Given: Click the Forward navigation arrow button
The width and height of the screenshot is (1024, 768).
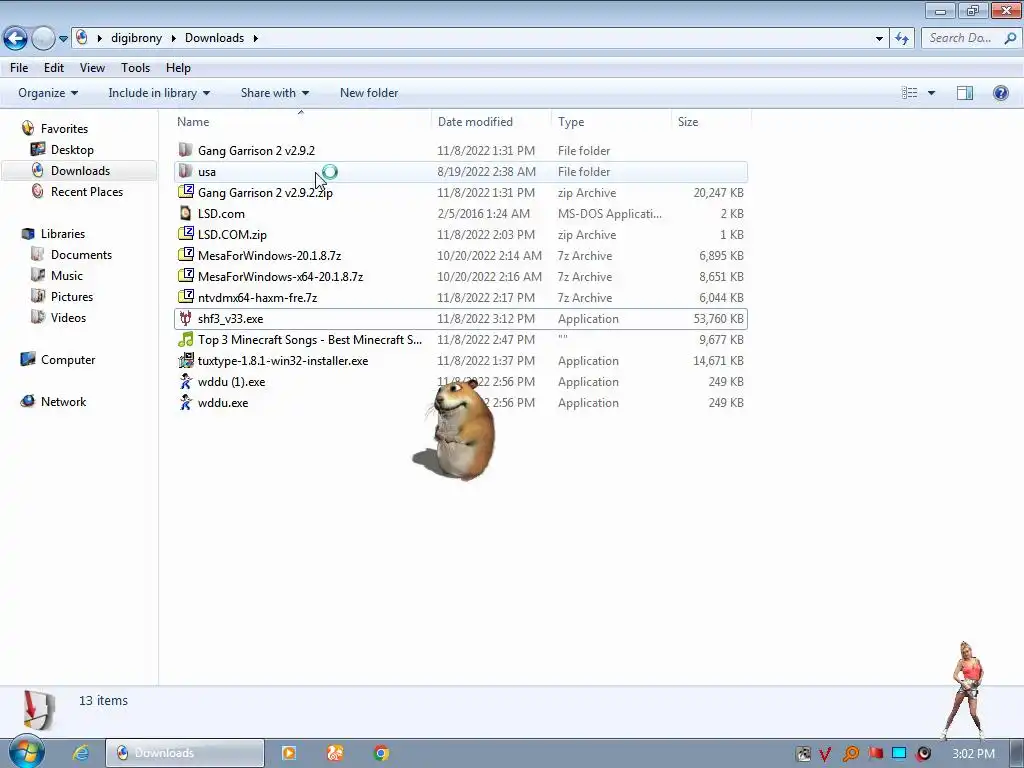Looking at the screenshot, I should (x=43, y=39).
